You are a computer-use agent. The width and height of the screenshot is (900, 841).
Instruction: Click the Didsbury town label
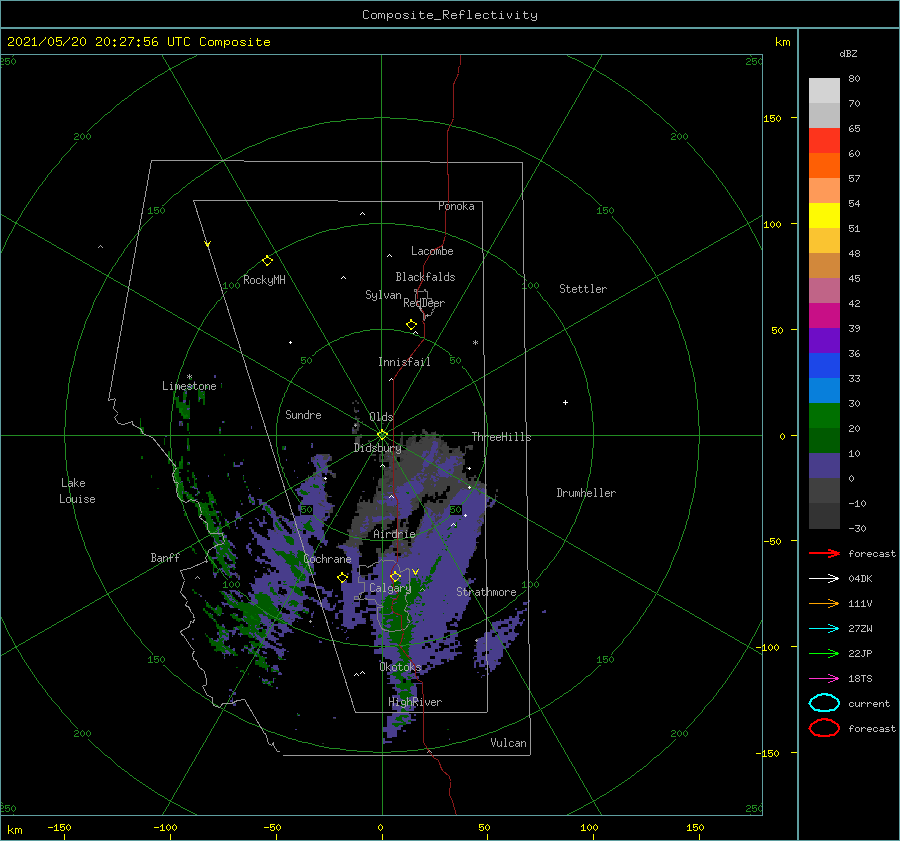[x=378, y=448]
